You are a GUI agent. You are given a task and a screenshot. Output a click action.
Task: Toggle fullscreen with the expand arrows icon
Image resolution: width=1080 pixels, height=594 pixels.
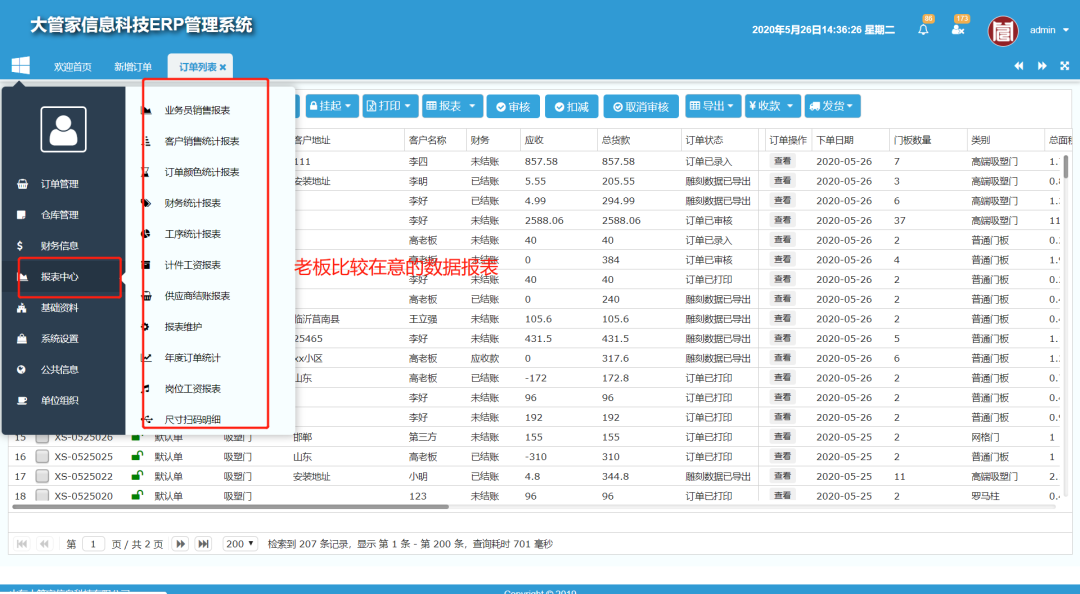[x=1064, y=66]
